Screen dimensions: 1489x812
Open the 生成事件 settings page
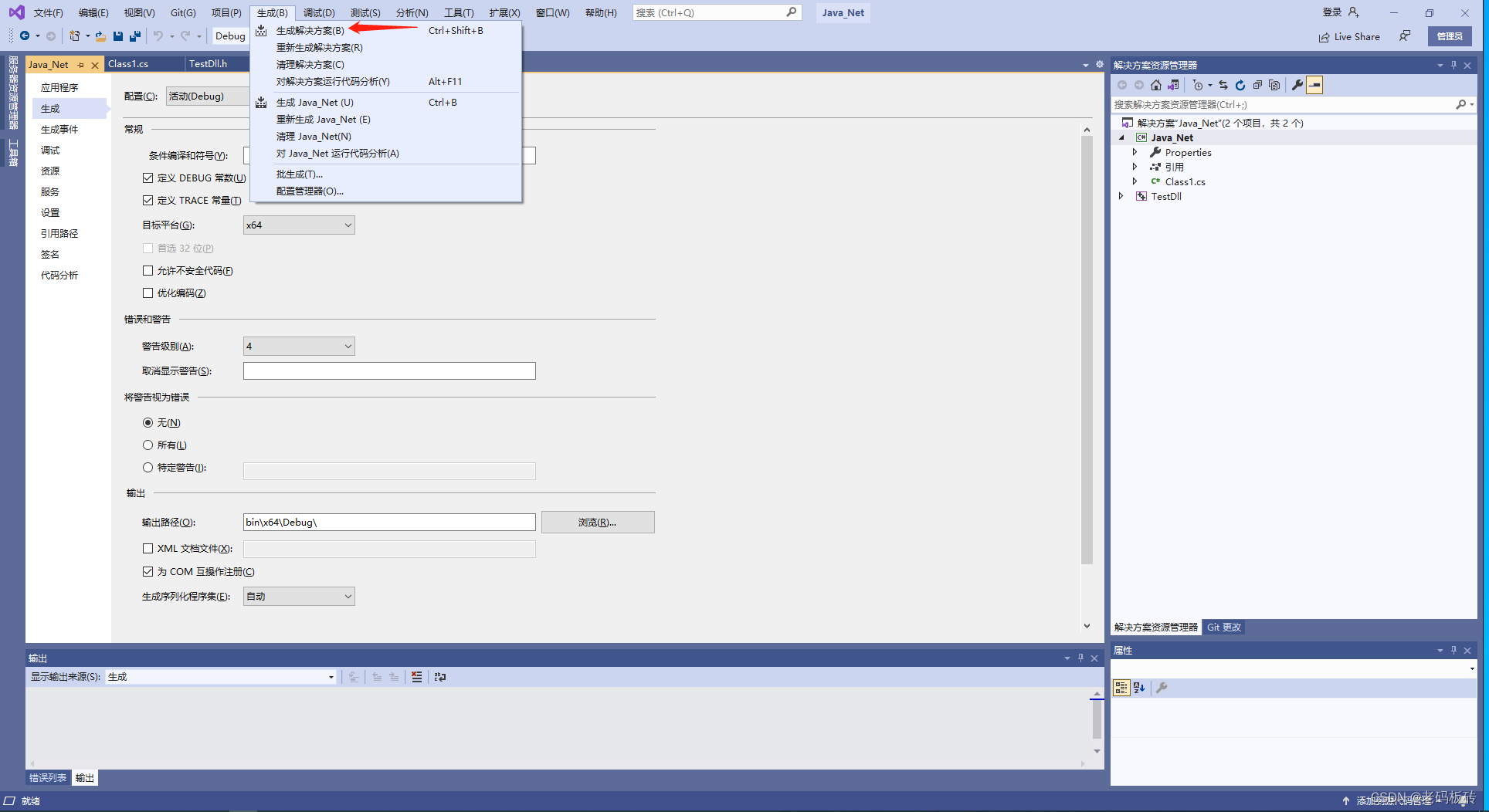(59, 129)
